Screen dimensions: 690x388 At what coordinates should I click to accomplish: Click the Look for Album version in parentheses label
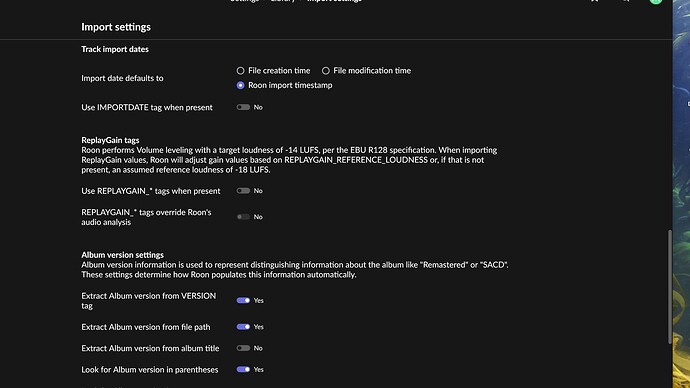[x=150, y=370]
